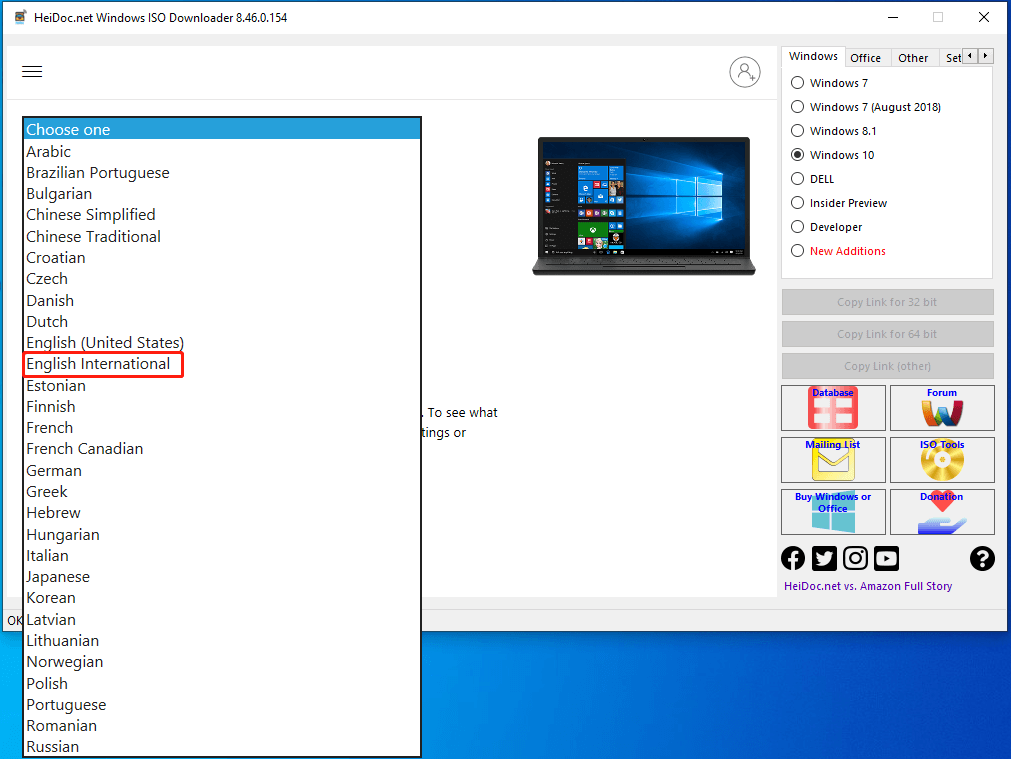Click the Windows 10 laptop image

coord(643,206)
